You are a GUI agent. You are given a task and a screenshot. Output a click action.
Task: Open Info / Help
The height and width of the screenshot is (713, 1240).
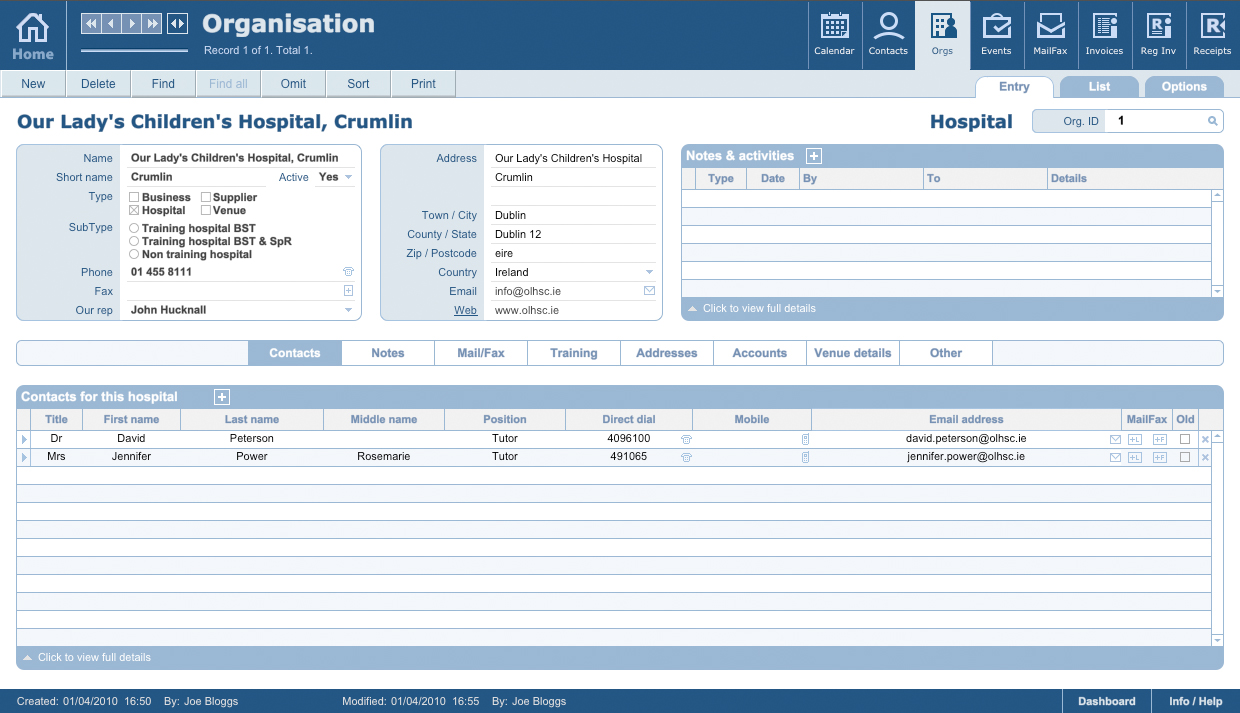click(x=1196, y=701)
